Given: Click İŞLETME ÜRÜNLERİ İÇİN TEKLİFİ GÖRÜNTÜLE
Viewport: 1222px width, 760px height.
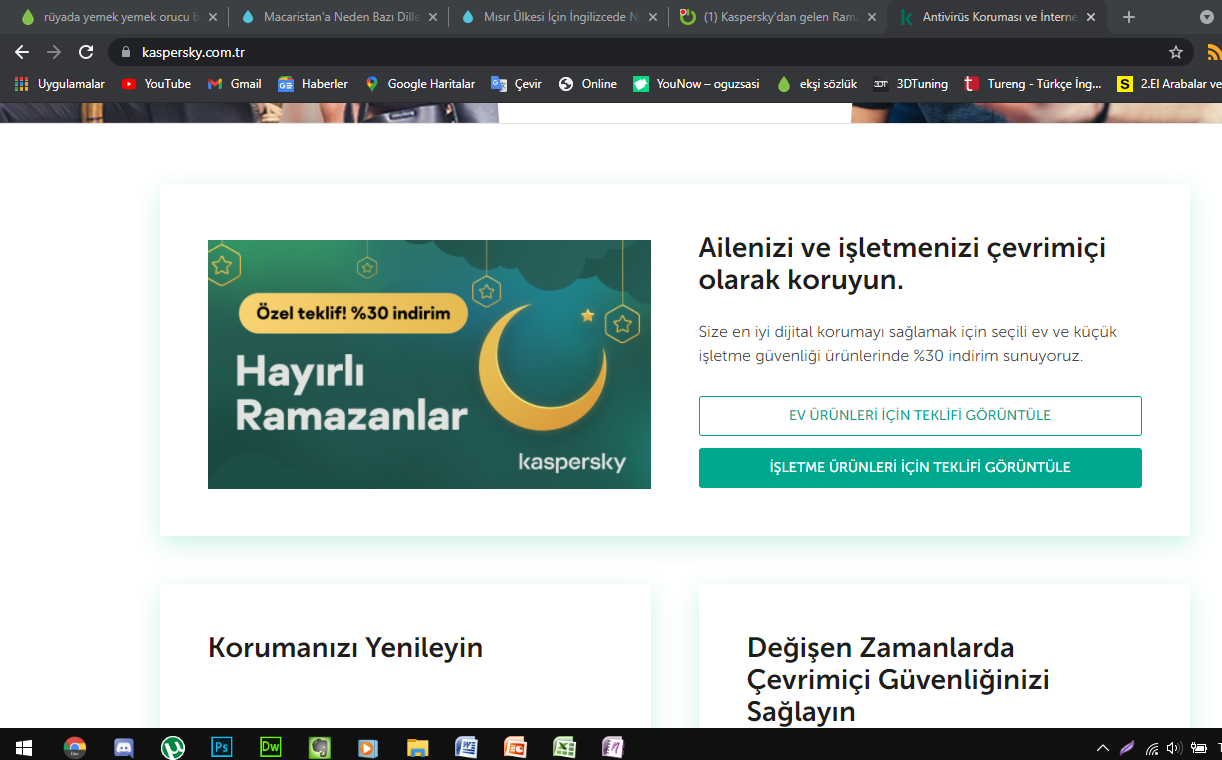Looking at the screenshot, I should [920, 467].
